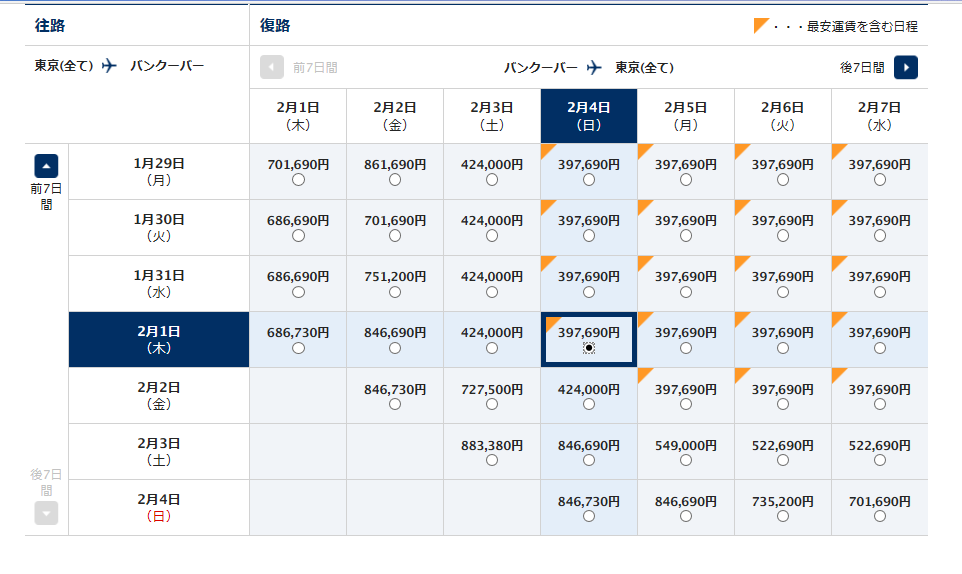Choose 397,690円 fare: 1月30日 outbound, 2月5日 return
The image size is (962, 574).
(x=686, y=236)
